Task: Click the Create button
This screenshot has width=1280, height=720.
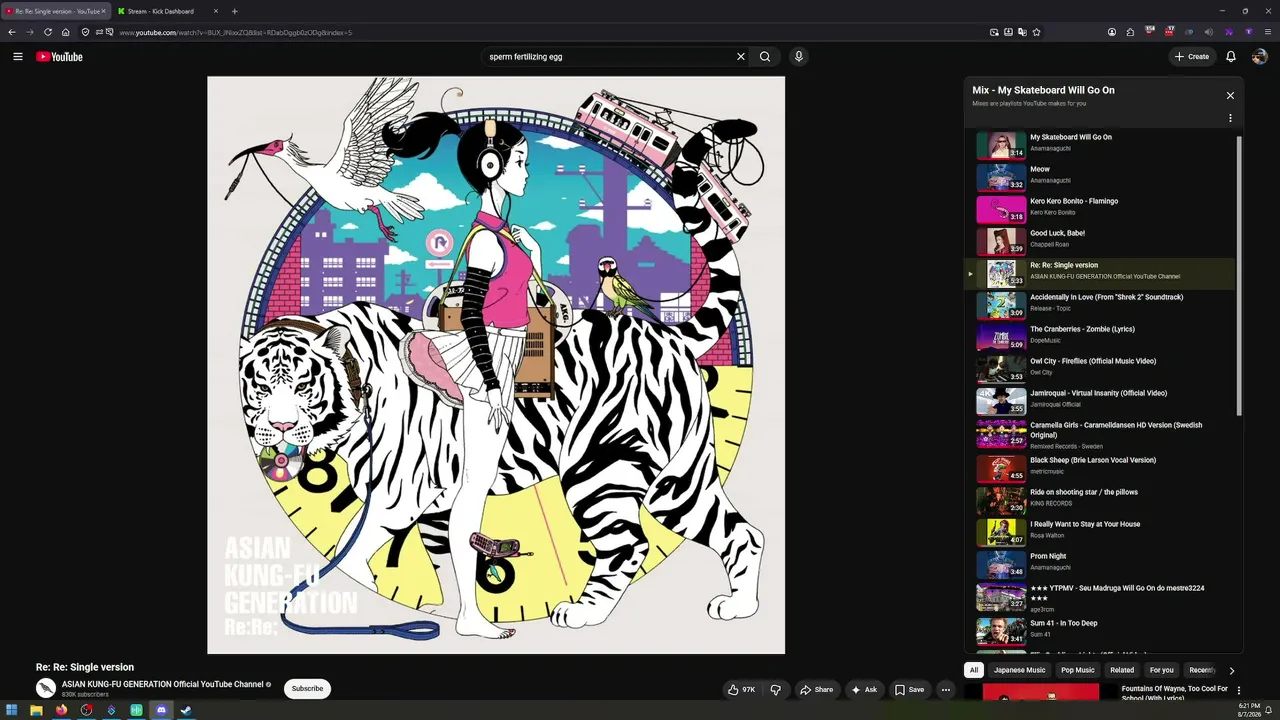Action: (1192, 57)
